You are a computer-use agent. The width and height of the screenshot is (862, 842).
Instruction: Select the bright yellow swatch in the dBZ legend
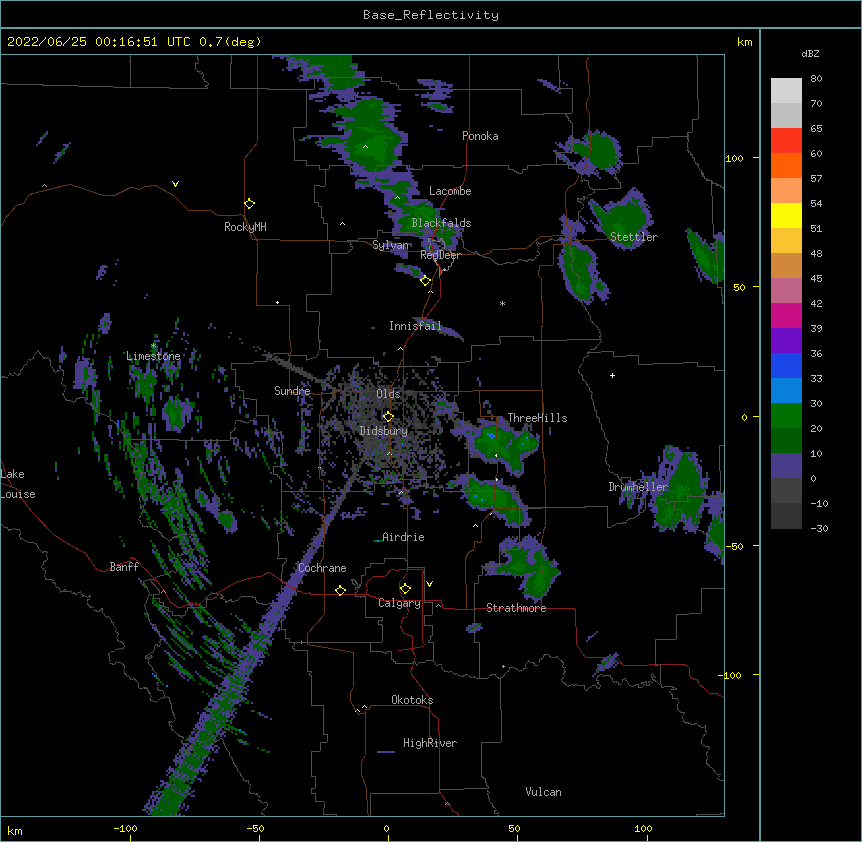786,215
